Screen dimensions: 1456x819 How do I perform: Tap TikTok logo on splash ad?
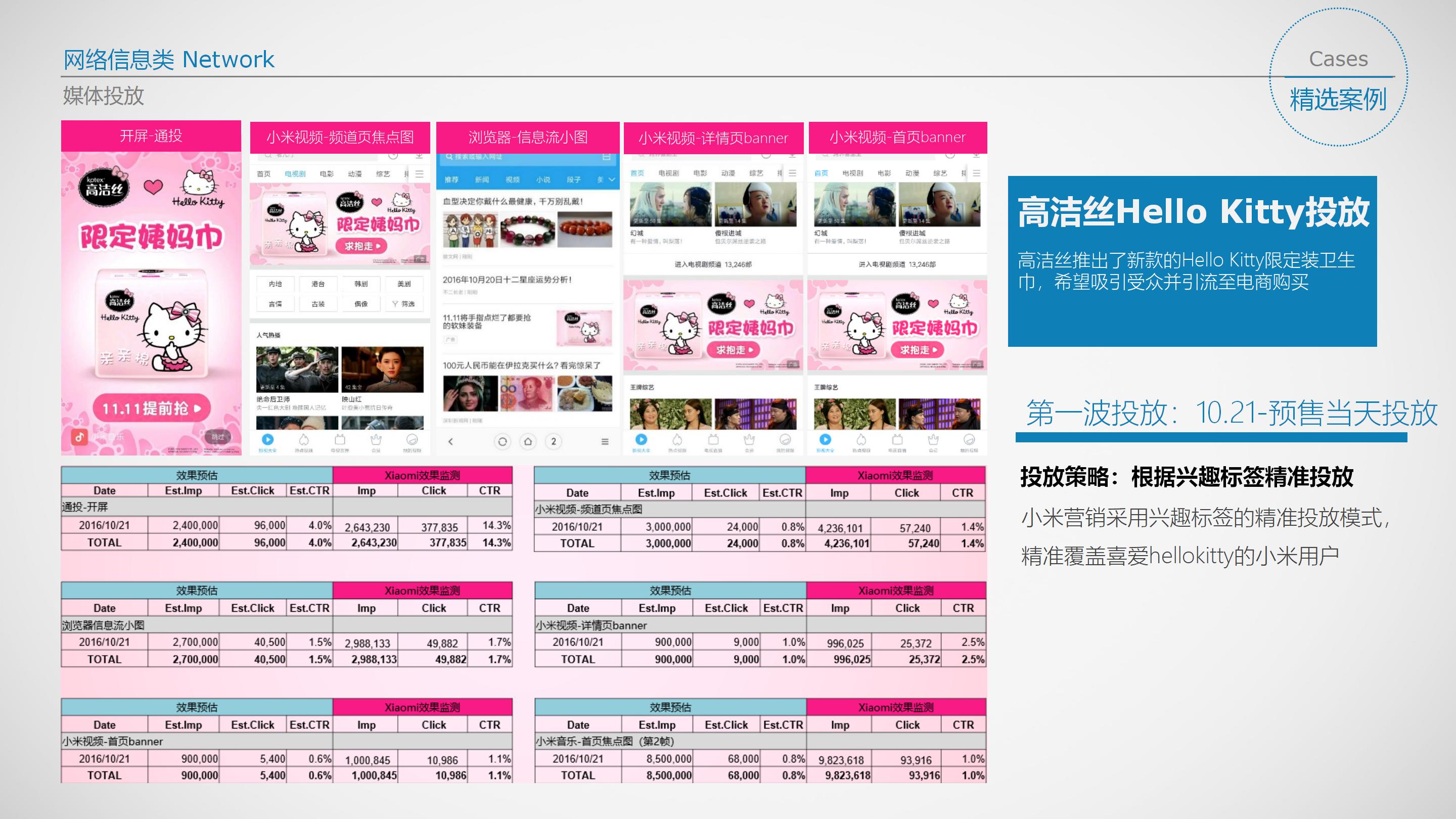pyautogui.click(x=79, y=436)
